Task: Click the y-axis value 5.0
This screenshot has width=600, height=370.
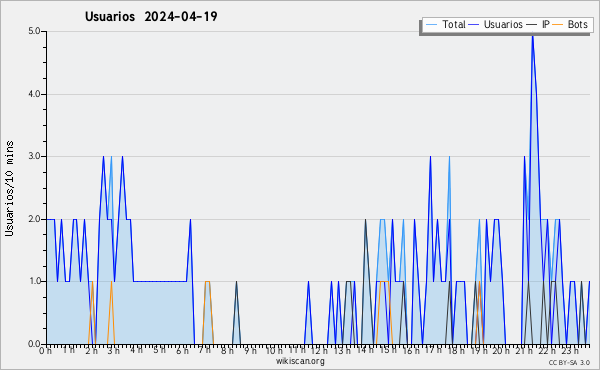Action: click(x=34, y=31)
